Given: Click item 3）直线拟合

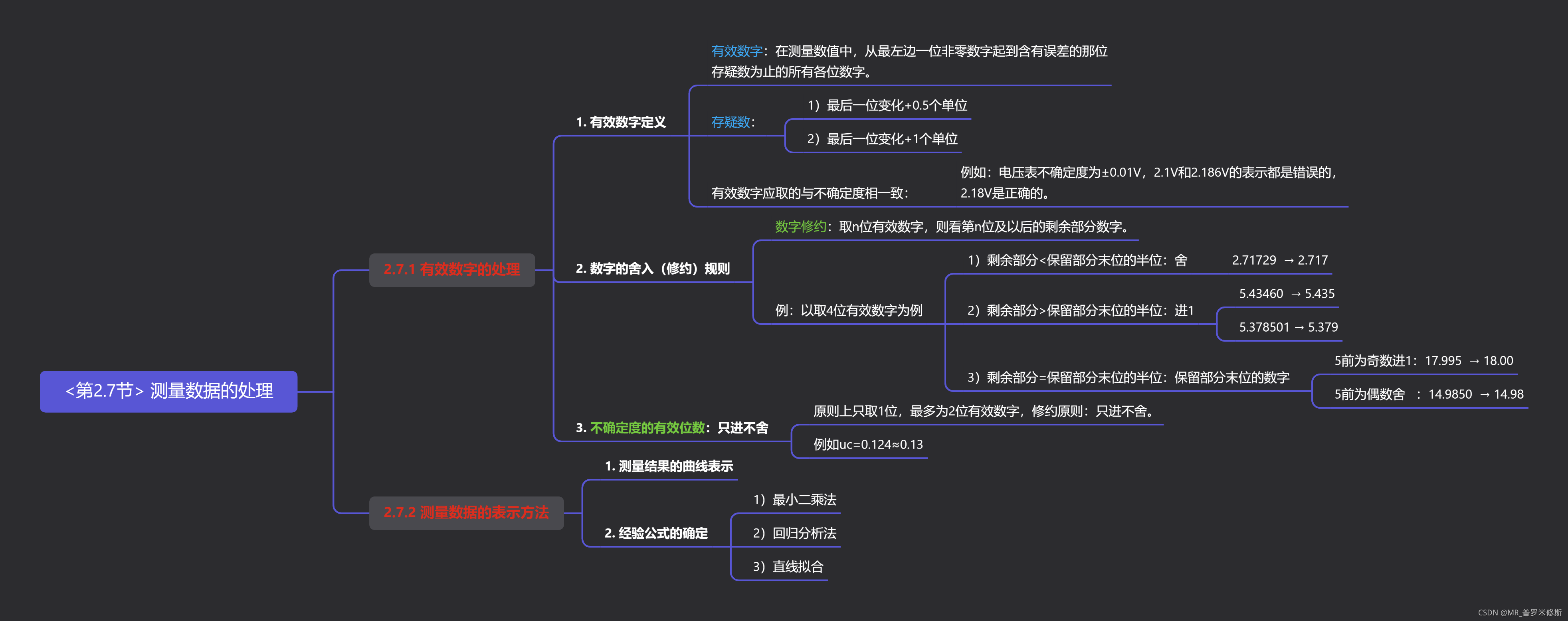Looking at the screenshot, I should [x=788, y=567].
